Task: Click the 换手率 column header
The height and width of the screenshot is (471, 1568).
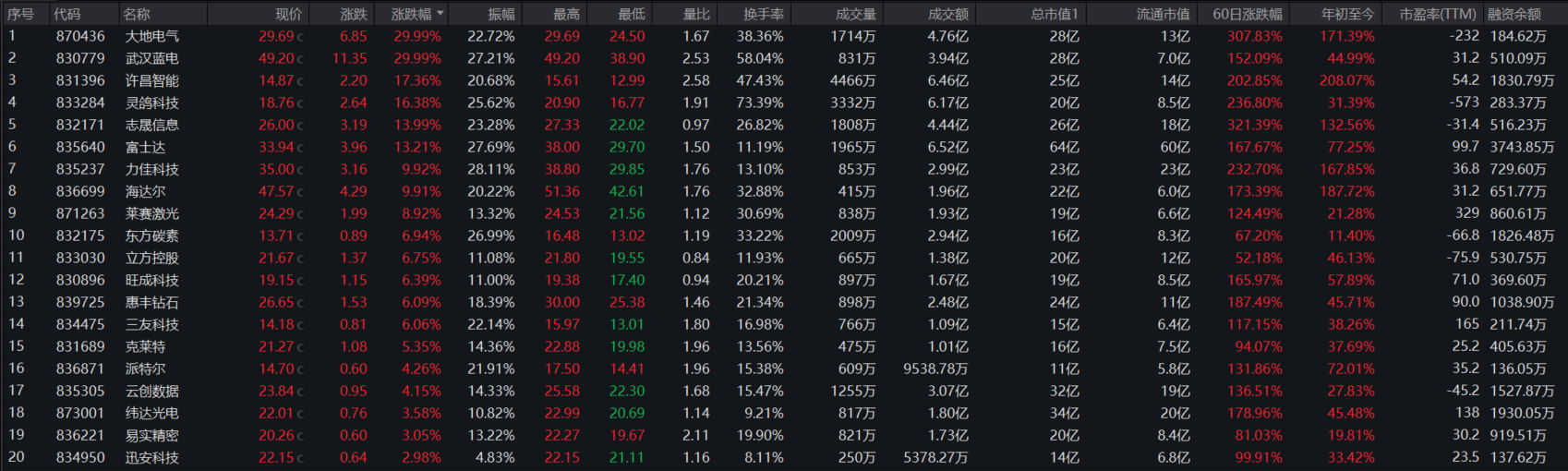Action: 763,14
